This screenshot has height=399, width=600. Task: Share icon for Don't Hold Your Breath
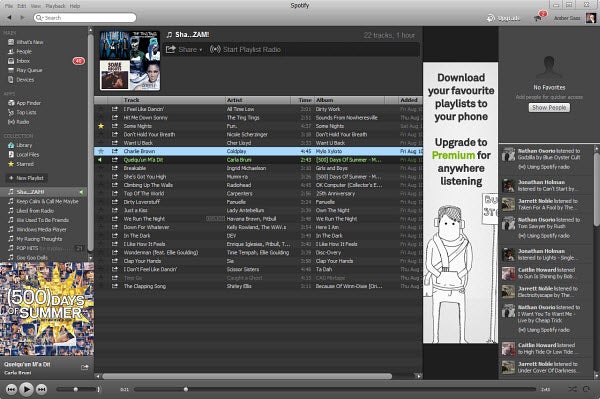pos(114,134)
